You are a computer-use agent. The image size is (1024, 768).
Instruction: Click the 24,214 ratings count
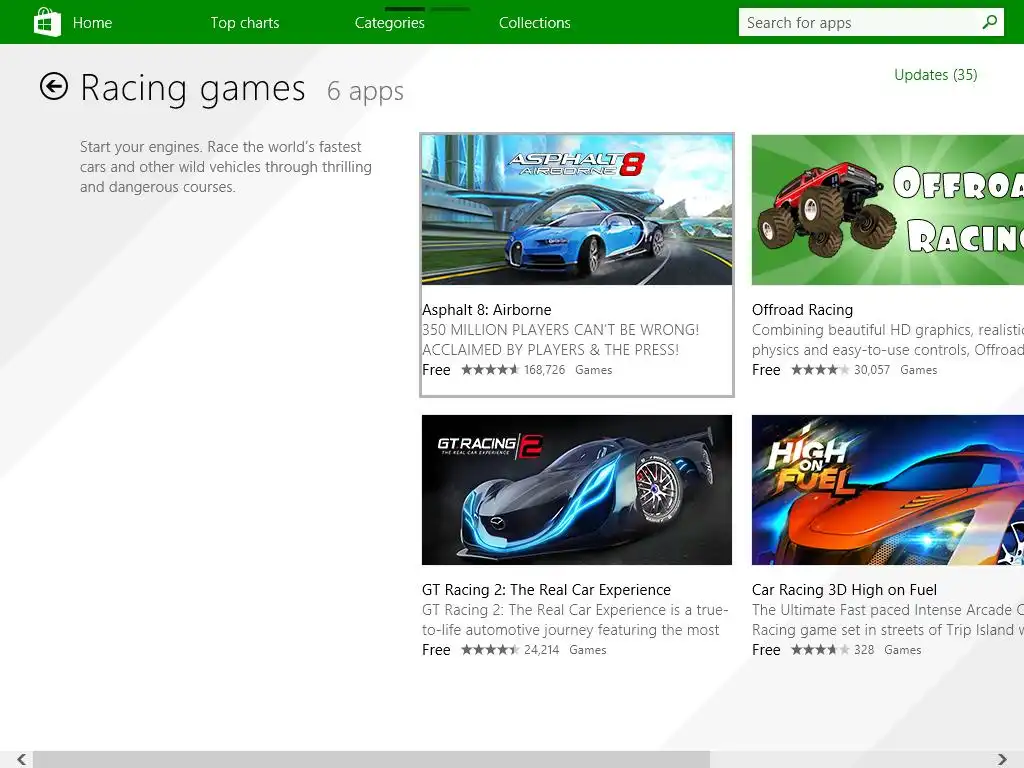coord(541,650)
